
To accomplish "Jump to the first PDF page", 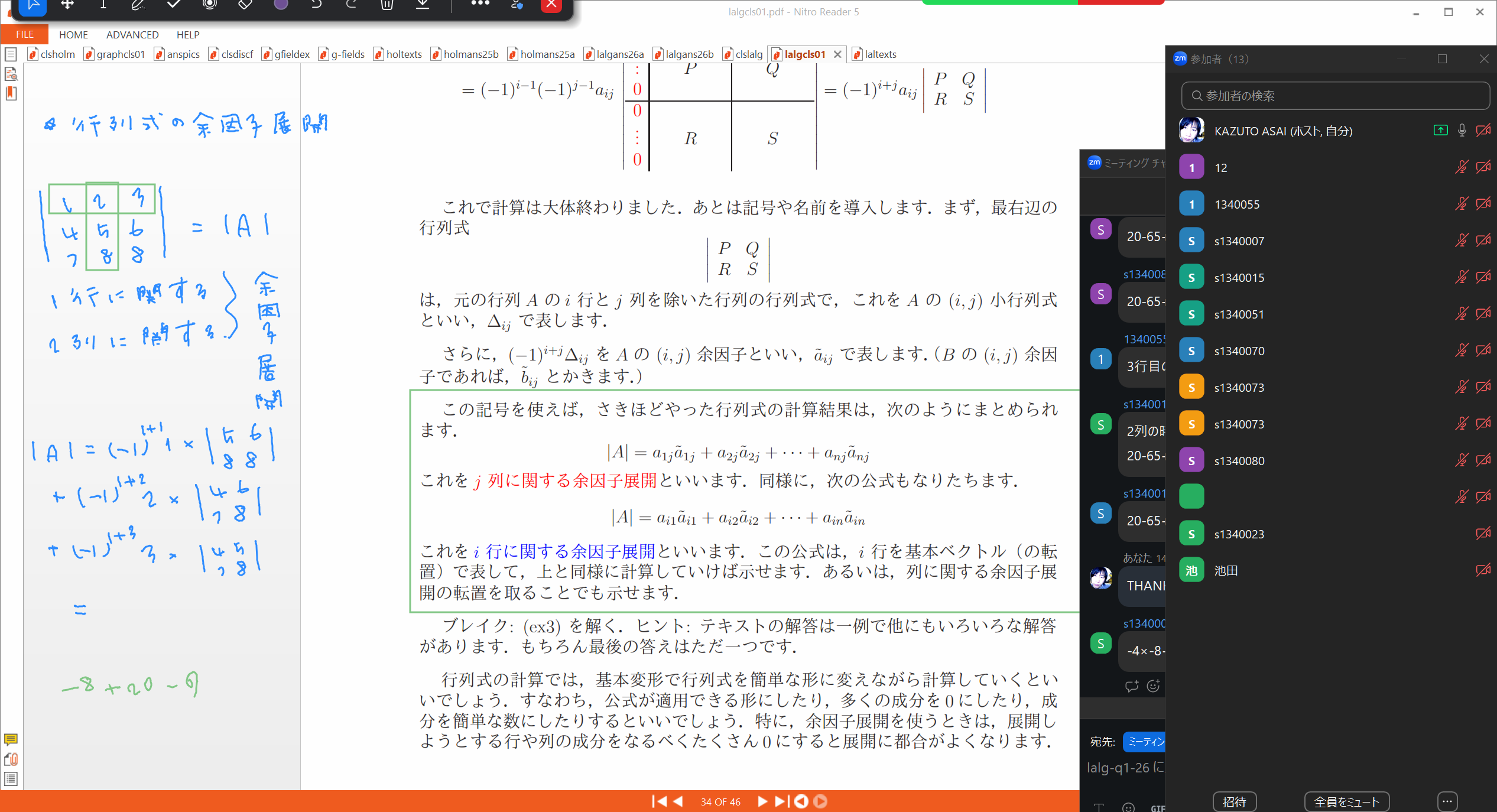I will pos(658,801).
